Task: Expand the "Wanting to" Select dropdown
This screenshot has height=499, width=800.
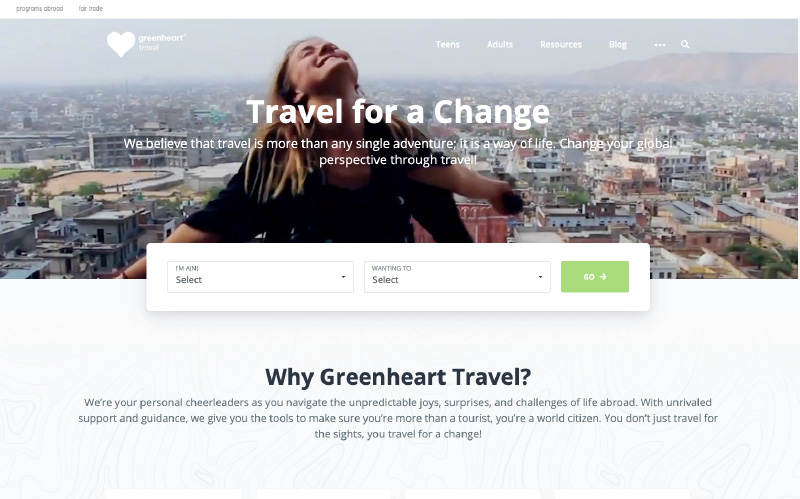Action: (457, 277)
